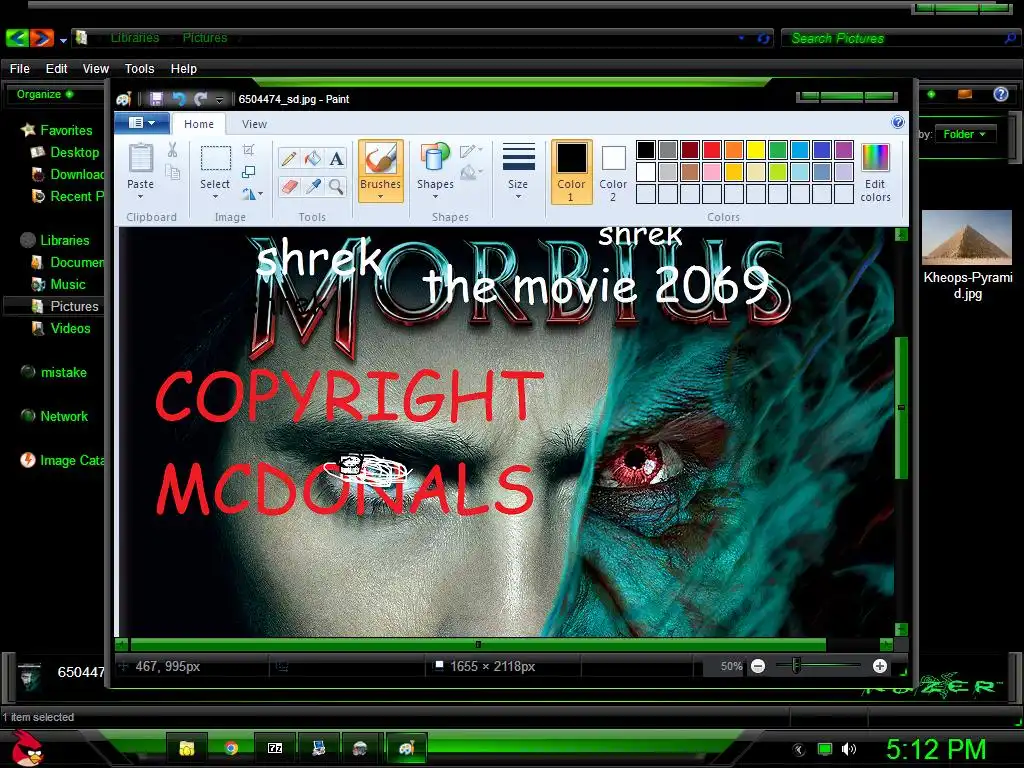
Task: Click the Paint icon on taskbar
Action: pos(406,748)
